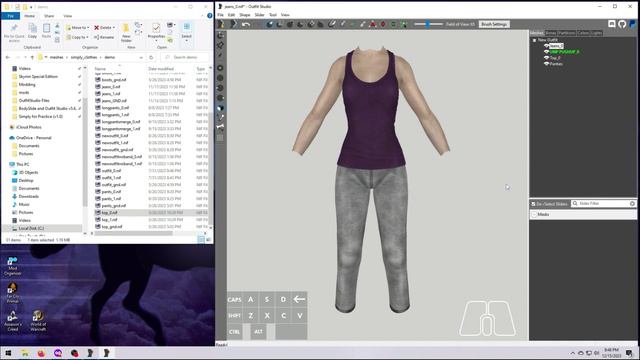
Task: Collapse the New Outfit tree node
Action: coord(534,40)
